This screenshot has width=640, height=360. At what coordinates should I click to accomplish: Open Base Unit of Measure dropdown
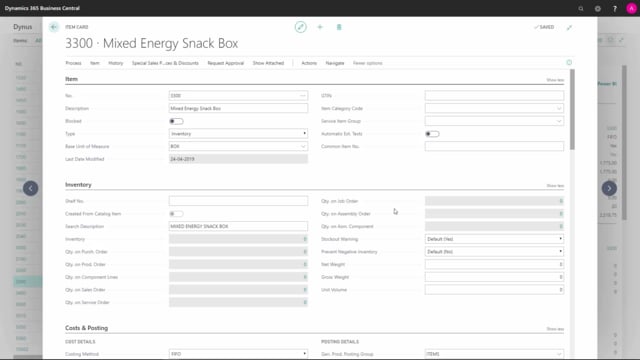(303, 146)
